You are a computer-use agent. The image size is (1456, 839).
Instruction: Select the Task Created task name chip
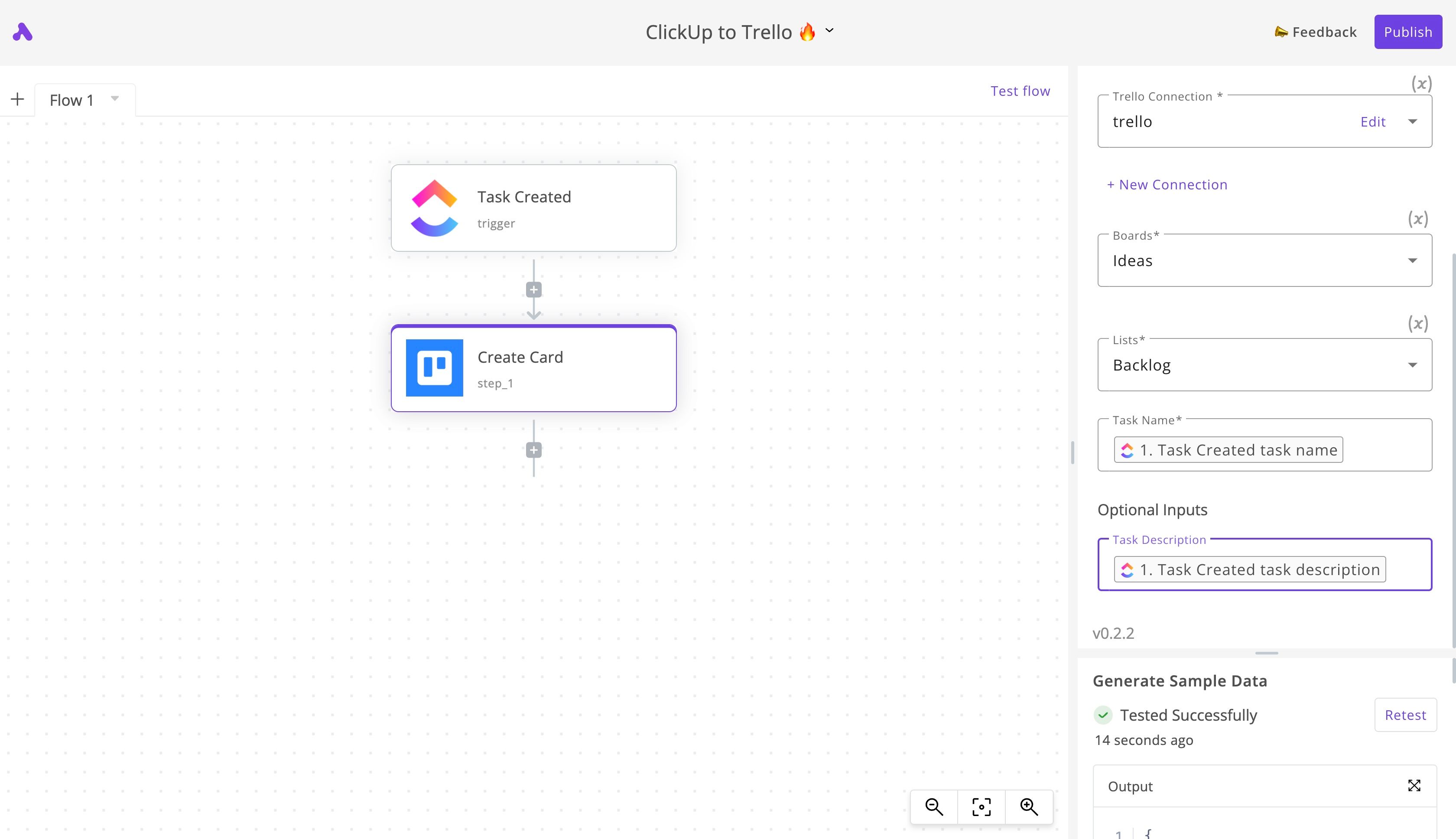1228,450
